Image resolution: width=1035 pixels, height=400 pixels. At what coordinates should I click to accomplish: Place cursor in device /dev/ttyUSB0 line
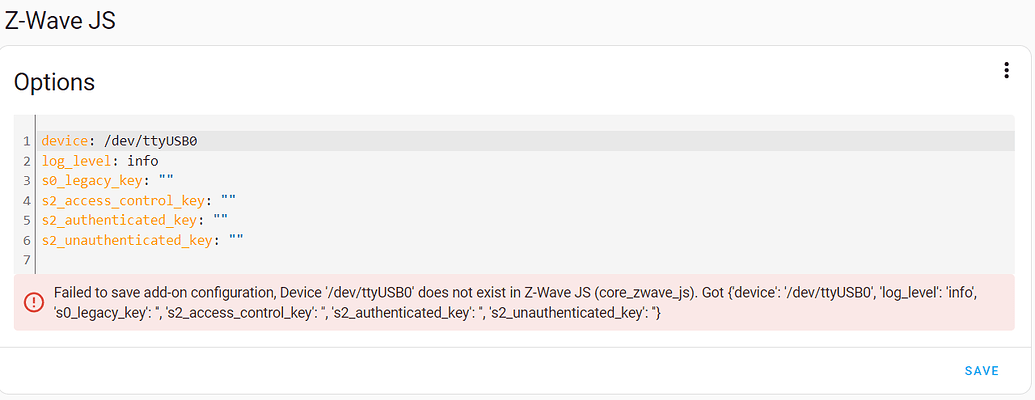coord(527,141)
